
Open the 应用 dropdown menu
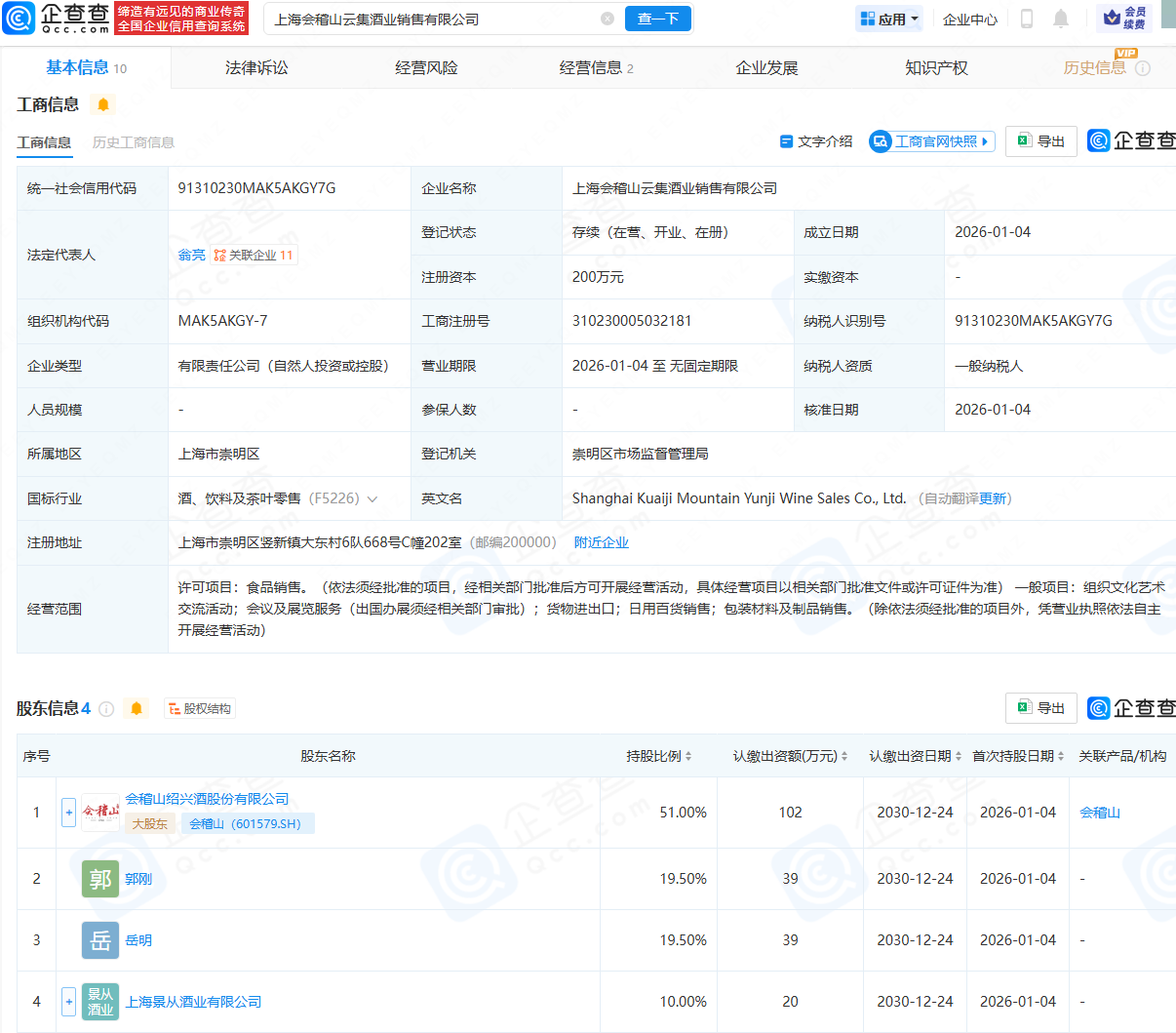889,19
